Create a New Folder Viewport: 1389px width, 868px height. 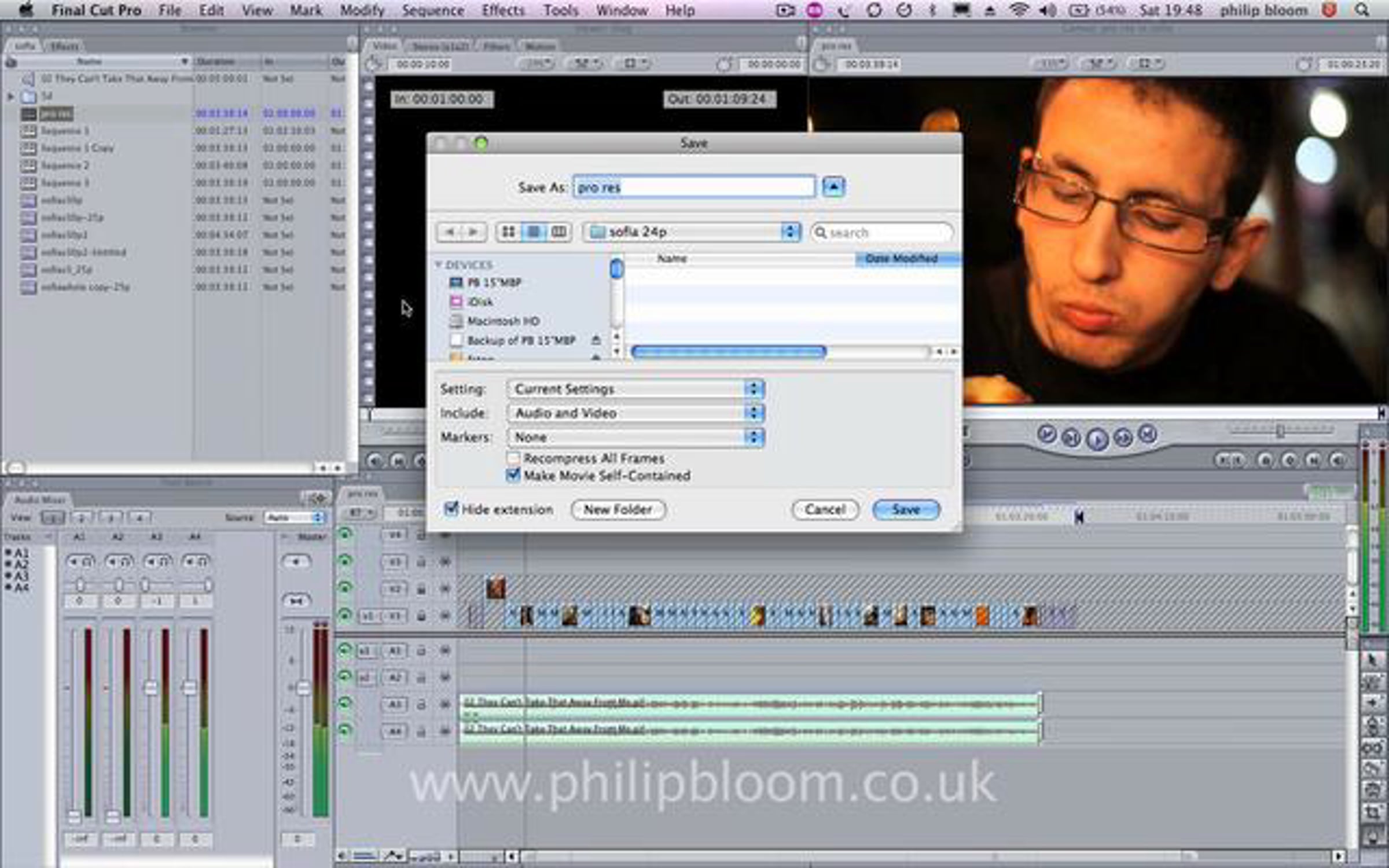[618, 510]
